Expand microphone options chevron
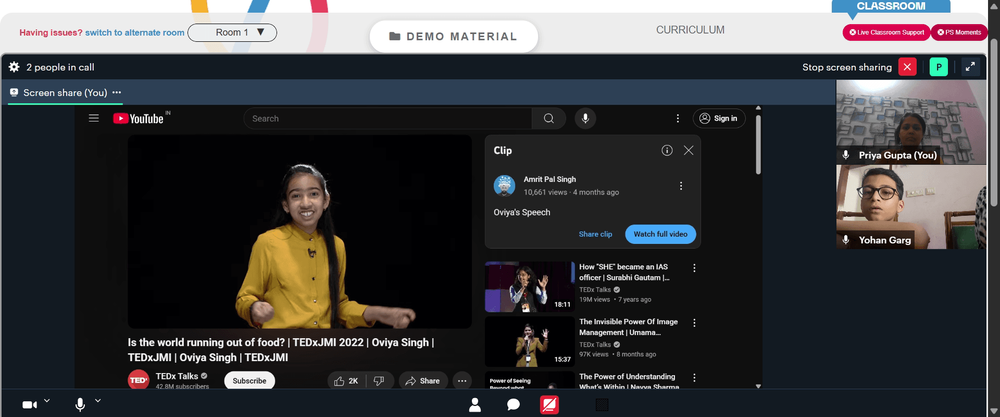Screen dimensions: 1000x417 (98, 400)
